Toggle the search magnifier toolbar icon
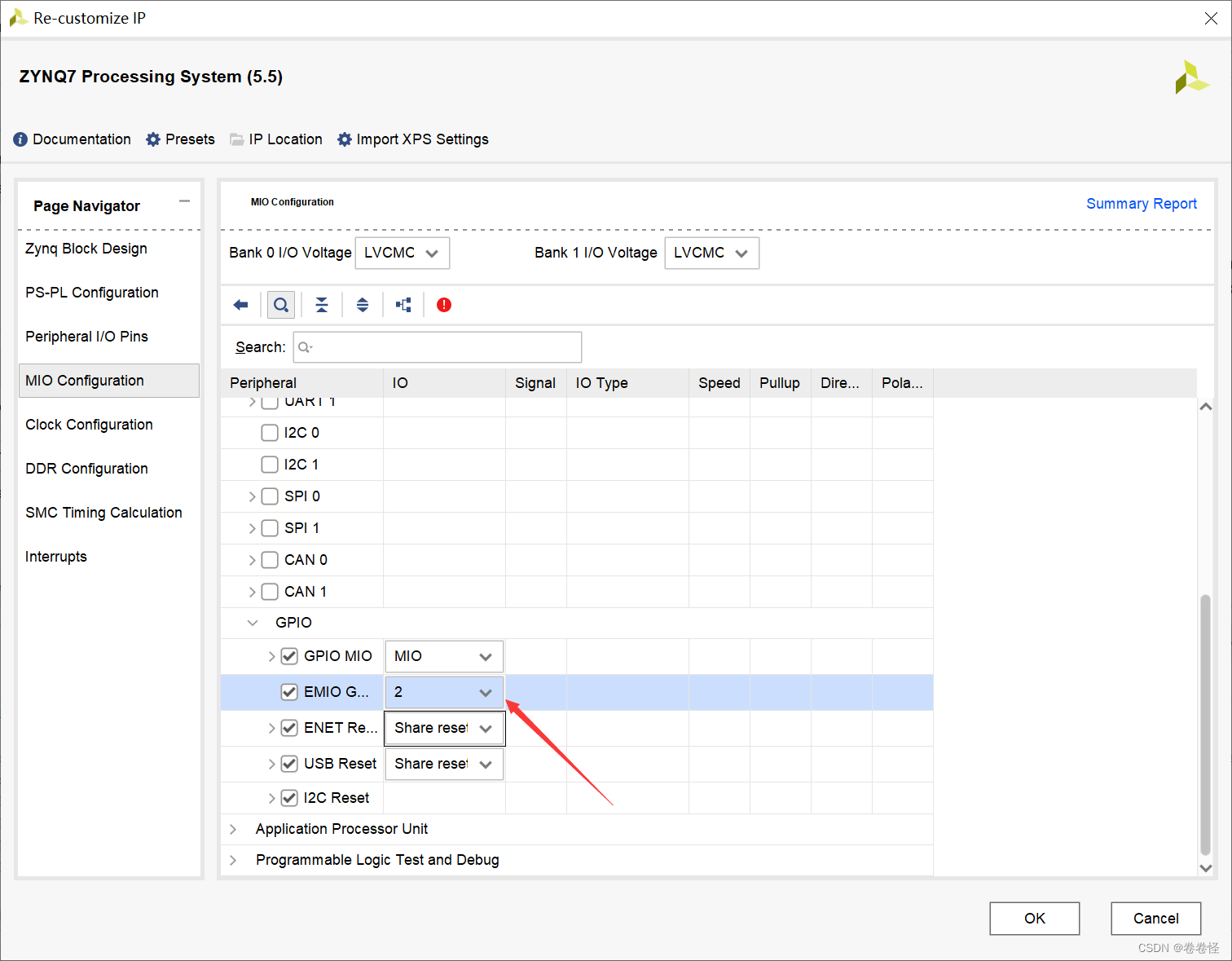Viewport: 1232px width, 961px height. pos(281,305)
